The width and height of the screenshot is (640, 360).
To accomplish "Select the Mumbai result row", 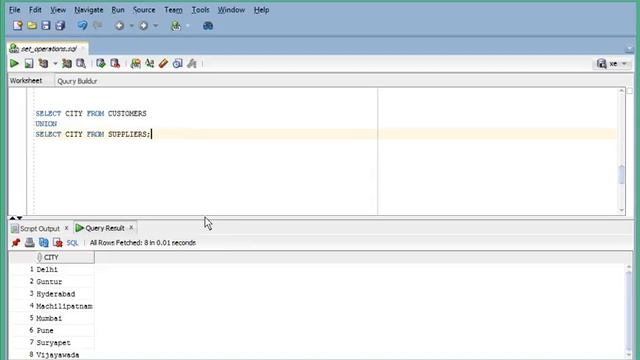I will click(52, 318).
